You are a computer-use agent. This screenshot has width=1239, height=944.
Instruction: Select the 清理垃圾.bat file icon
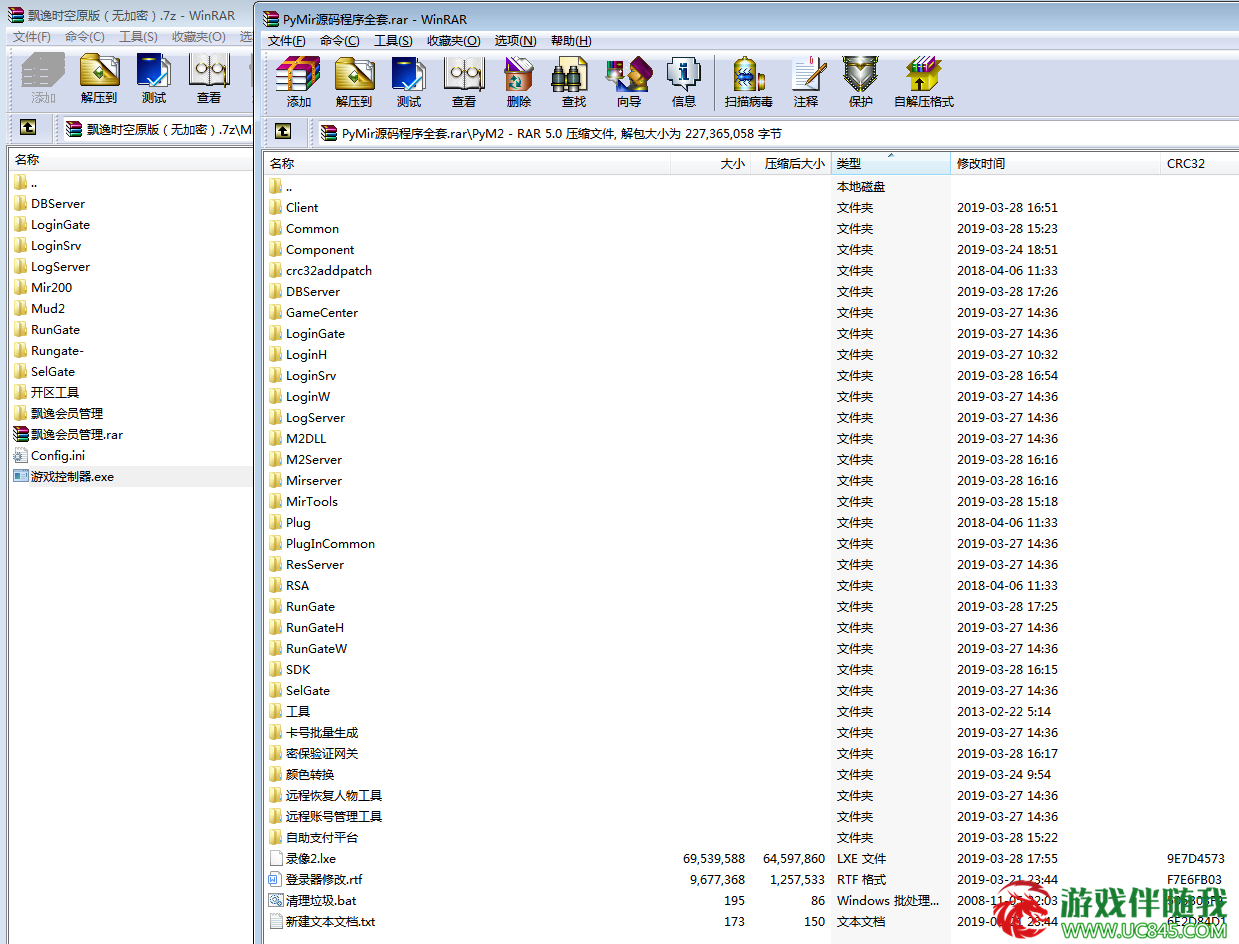[x=277, y=901]
